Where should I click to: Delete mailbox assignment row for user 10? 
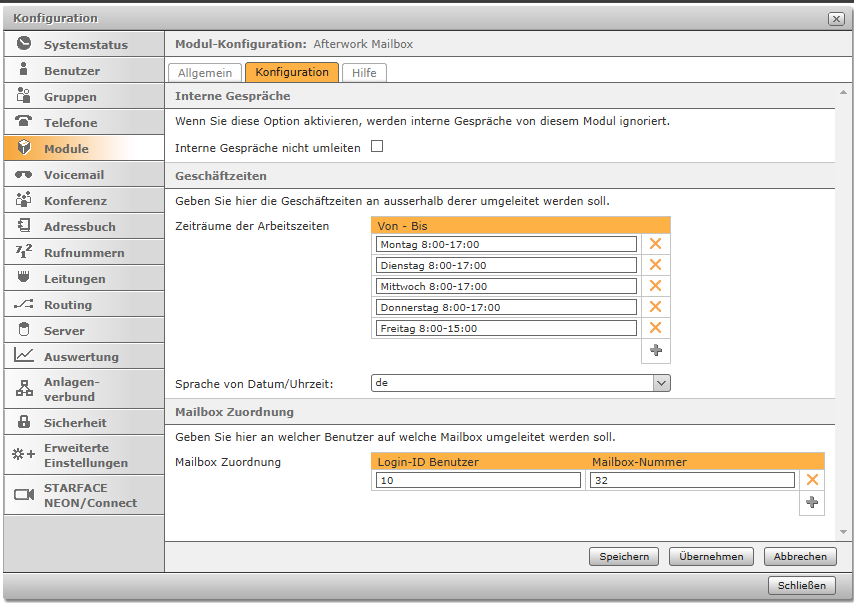click(x=812, y=480)
